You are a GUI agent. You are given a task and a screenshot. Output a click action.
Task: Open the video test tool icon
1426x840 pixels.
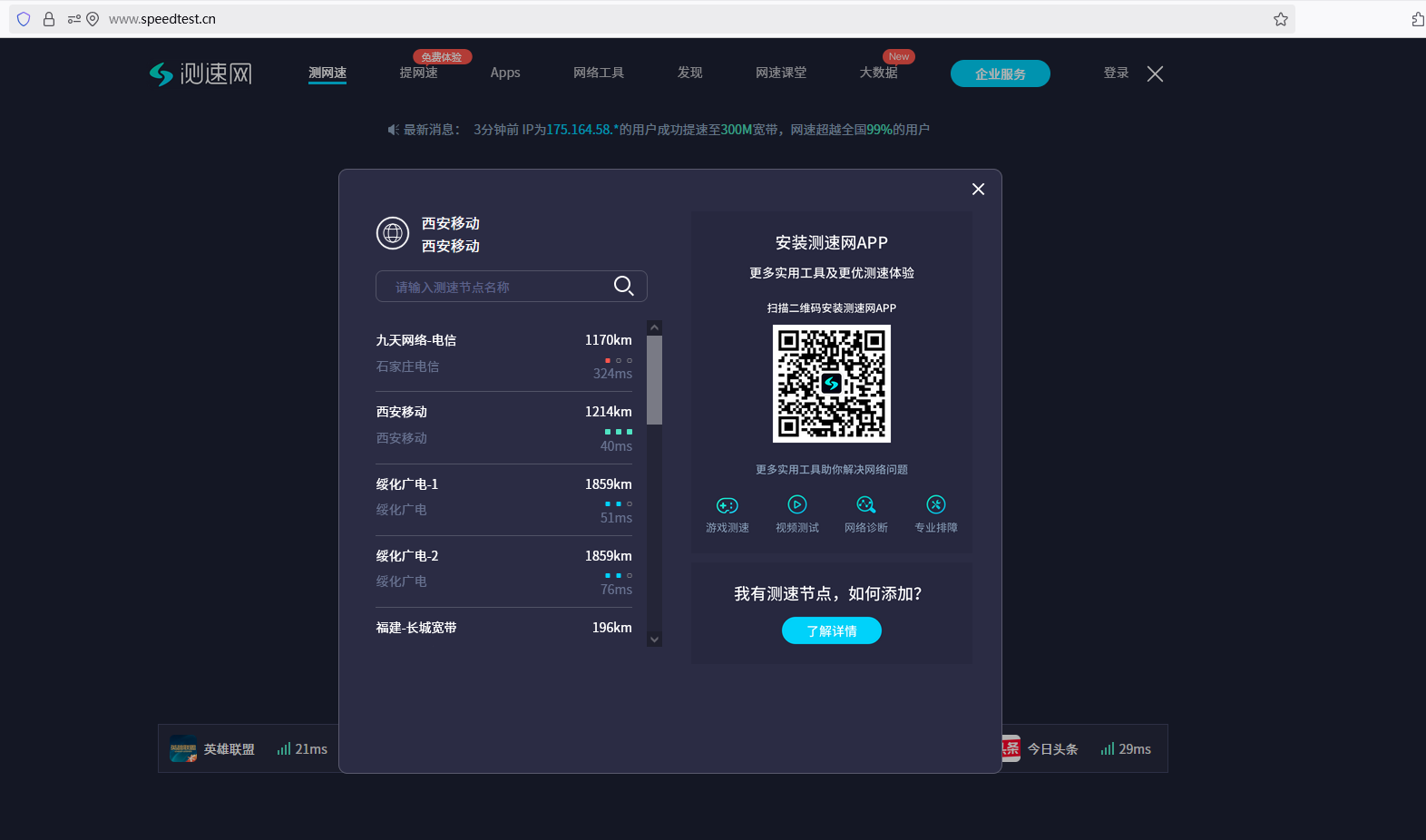pos(796,505)
